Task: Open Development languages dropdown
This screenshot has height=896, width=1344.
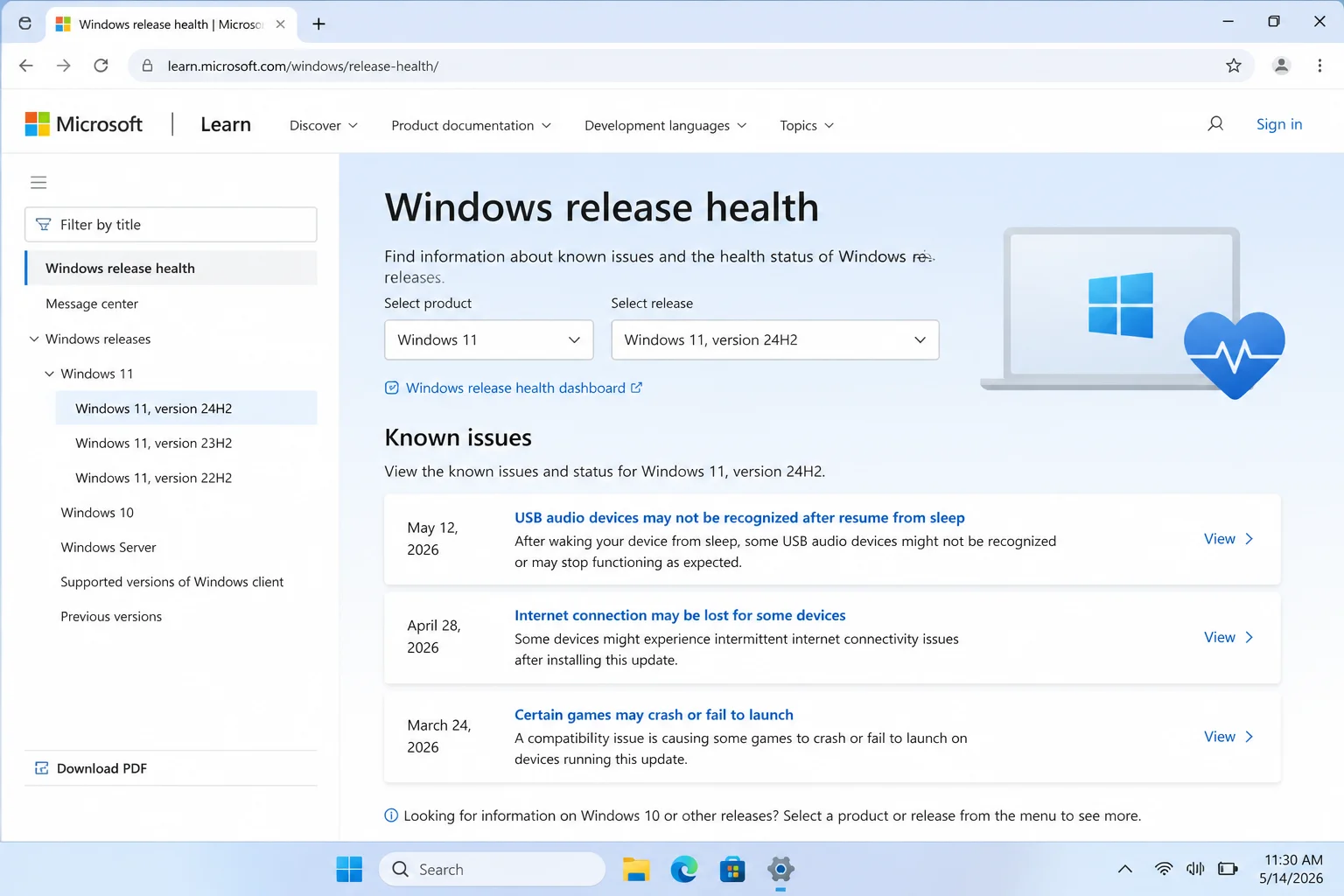Action: pyautogui.click(x=665, y=125)
